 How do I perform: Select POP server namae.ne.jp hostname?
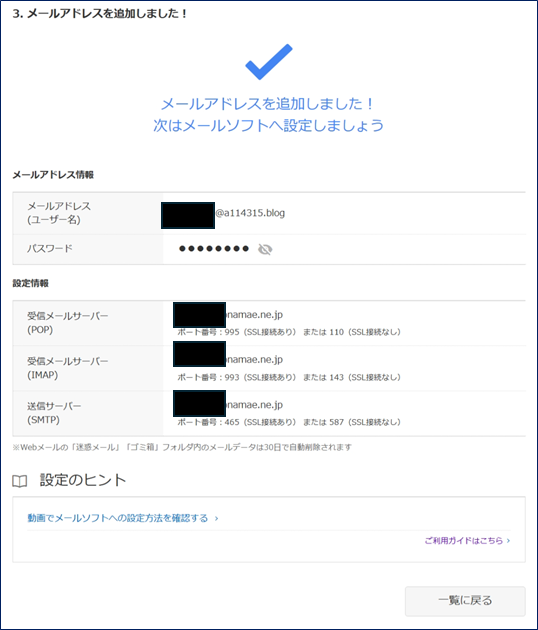(255, 315)
